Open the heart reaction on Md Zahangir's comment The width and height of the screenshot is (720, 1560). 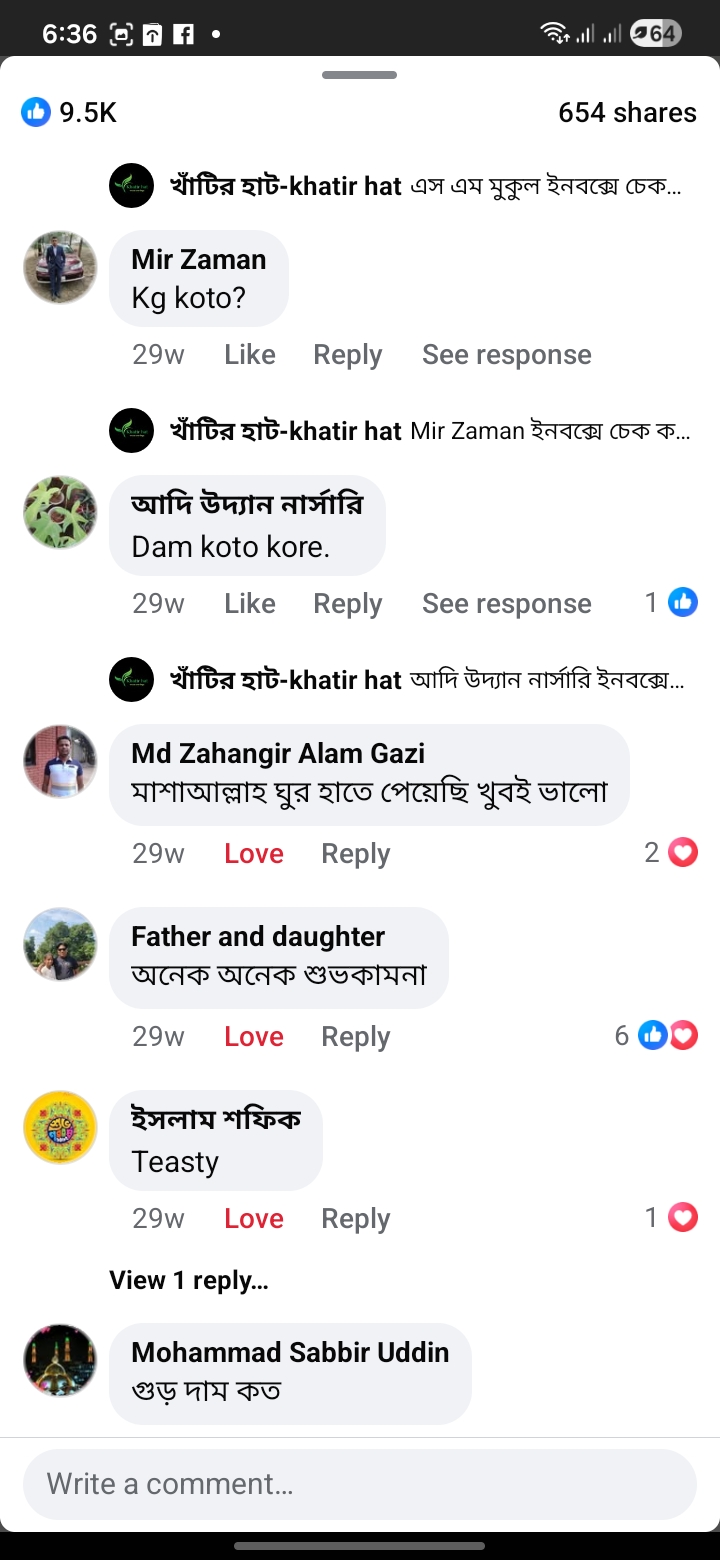(683, 852)
